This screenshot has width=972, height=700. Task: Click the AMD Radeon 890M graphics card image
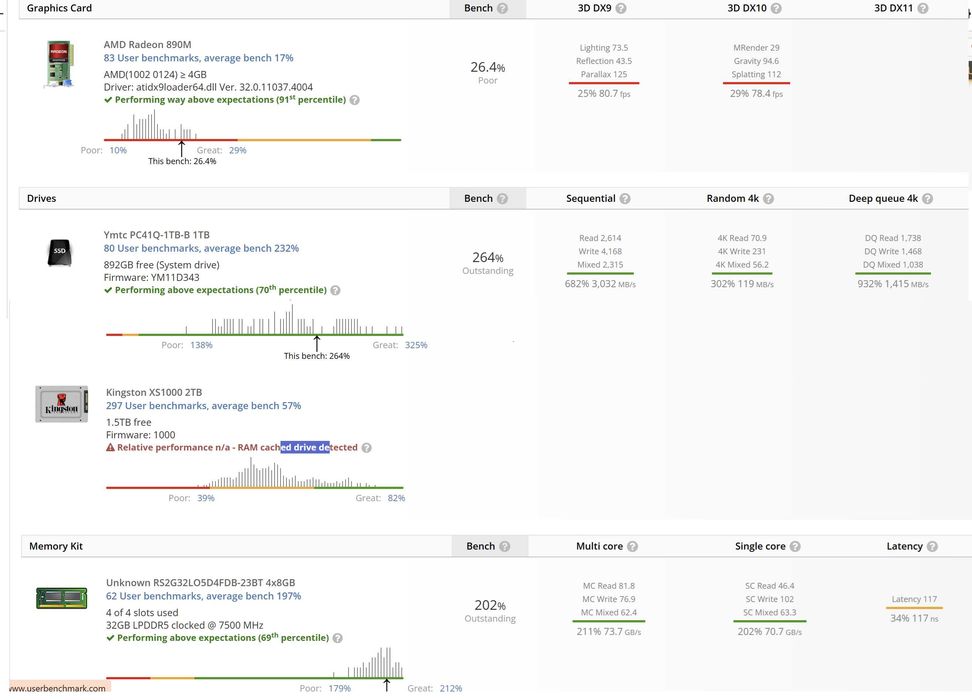(59, 64)
